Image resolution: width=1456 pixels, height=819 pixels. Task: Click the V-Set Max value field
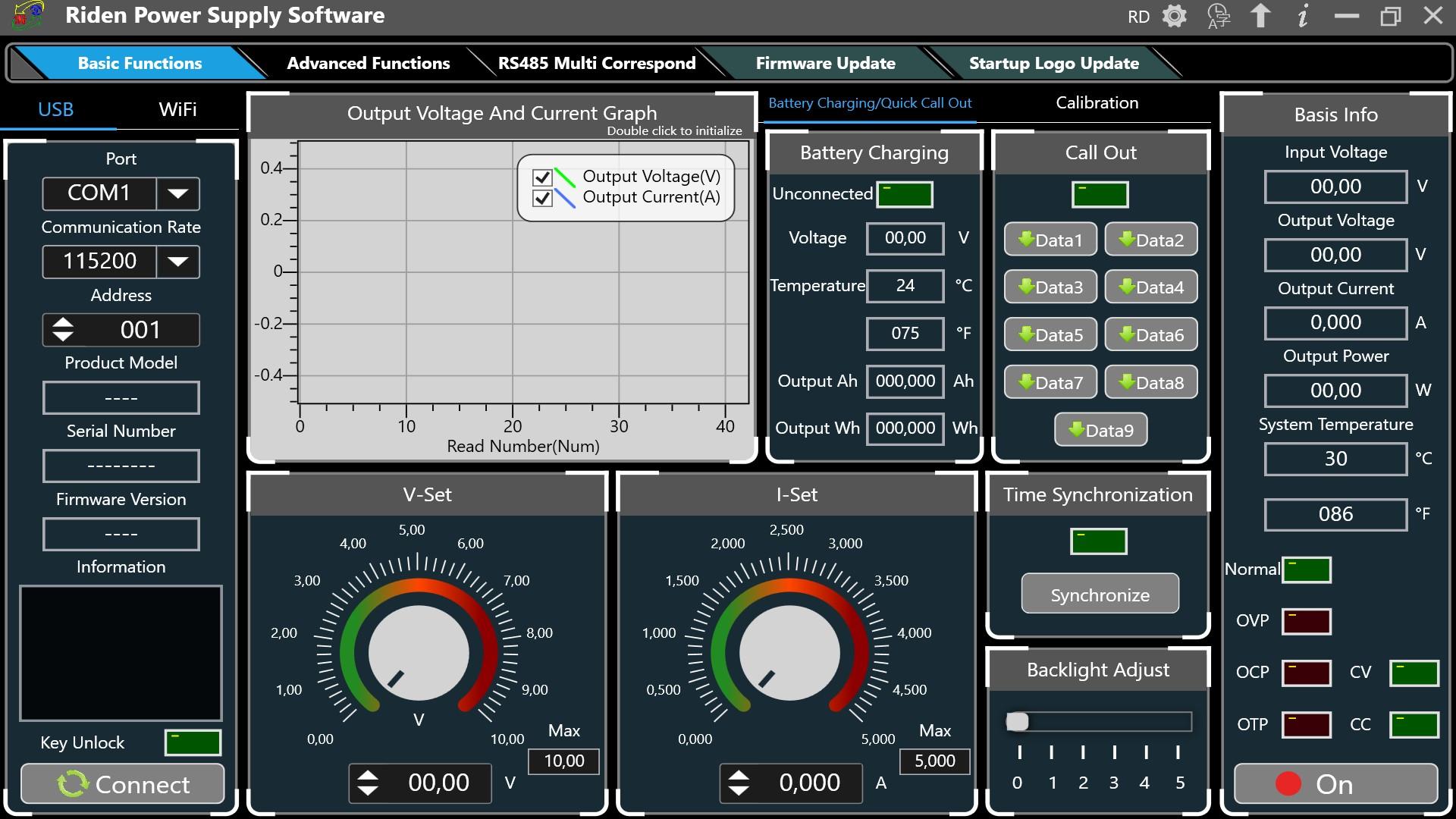[x=563, y=761]
